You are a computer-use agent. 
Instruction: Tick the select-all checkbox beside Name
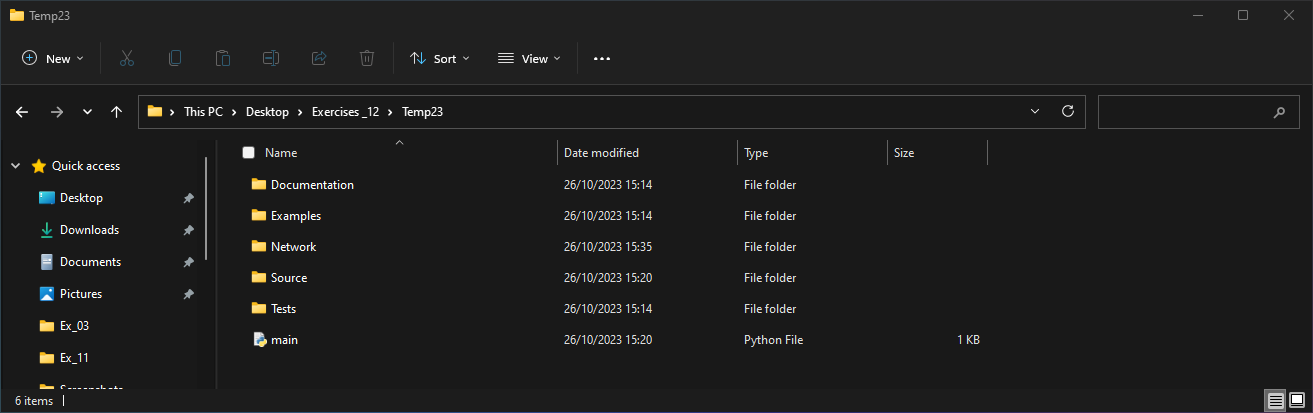coord(249,153)
